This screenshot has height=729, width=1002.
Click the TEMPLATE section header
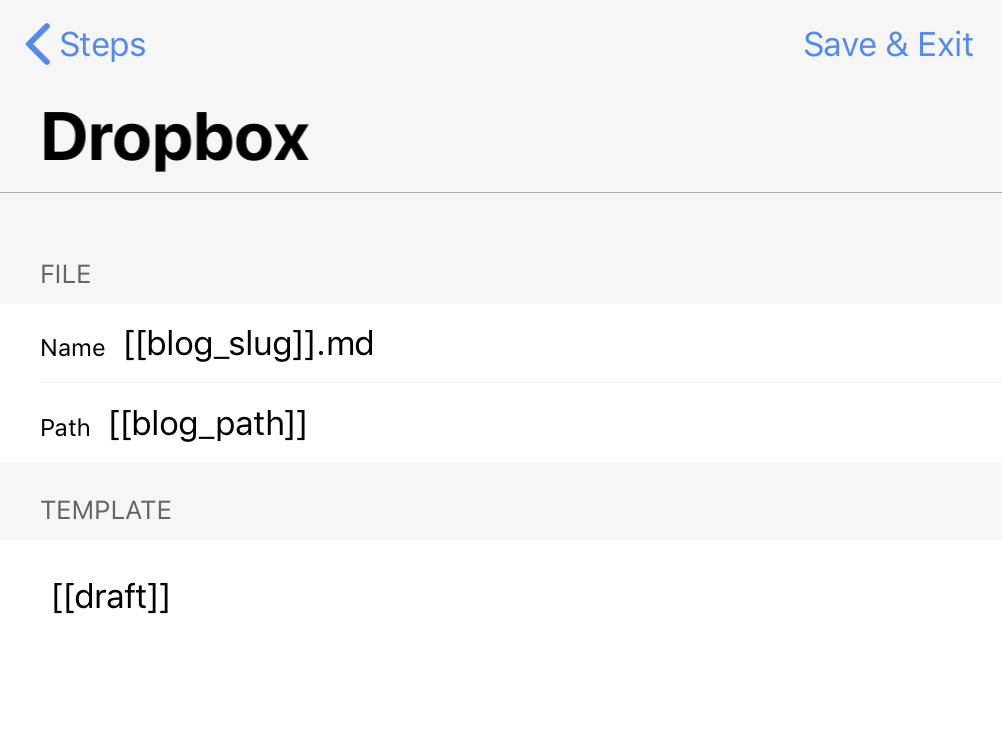tap(106, 511)
